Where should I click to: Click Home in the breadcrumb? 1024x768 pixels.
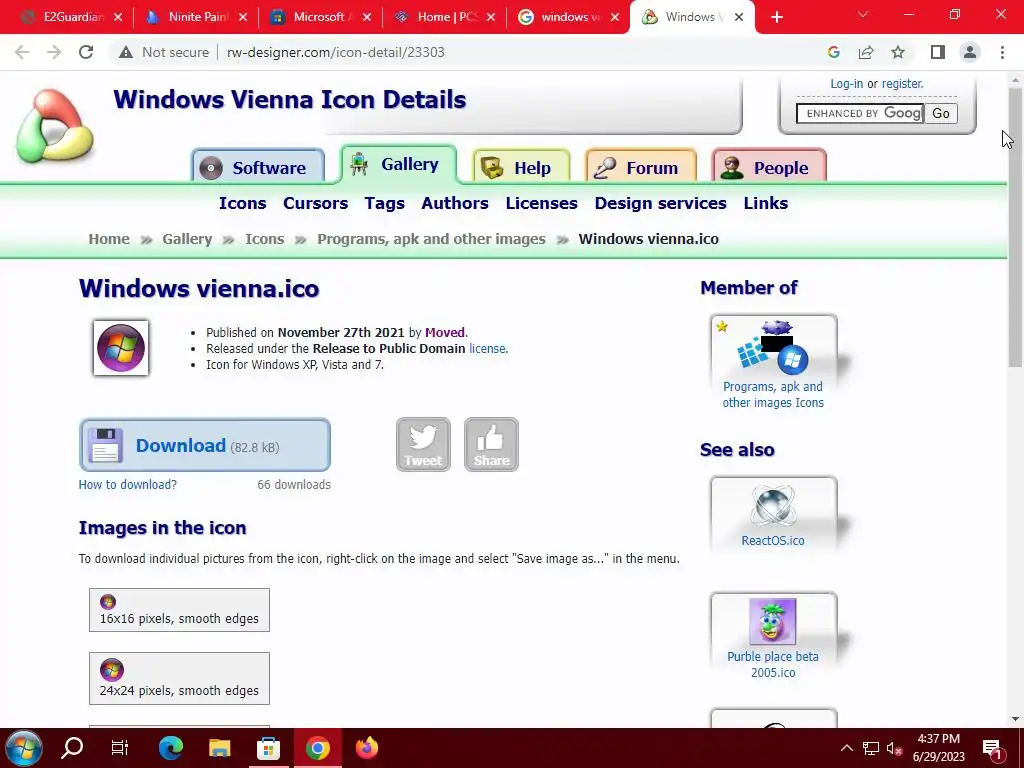point(109,239)
